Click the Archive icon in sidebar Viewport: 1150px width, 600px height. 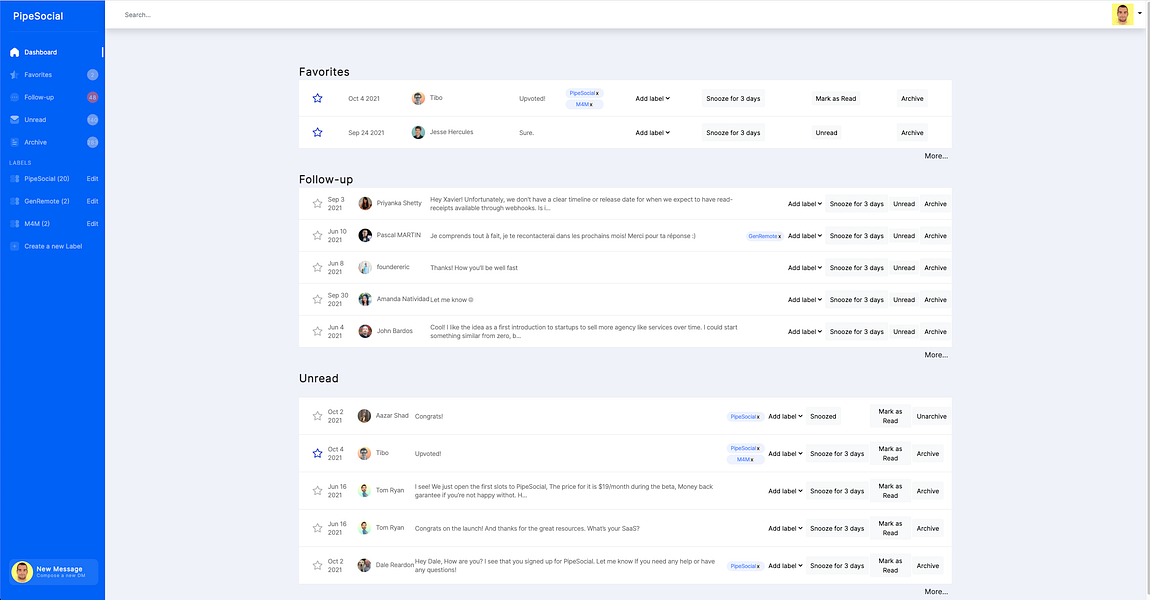tap(15, 142)
